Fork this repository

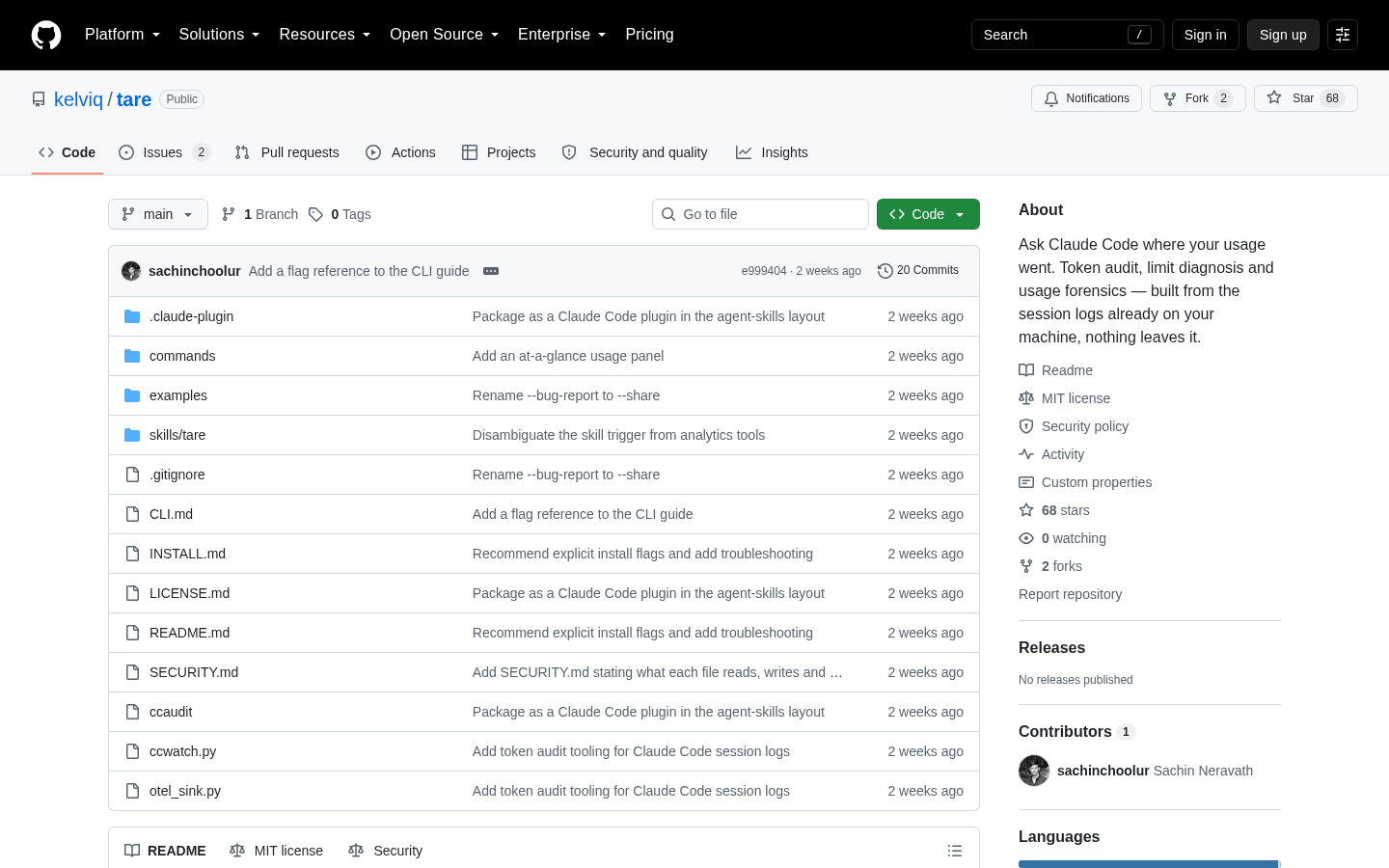[x=1197, y=98]
